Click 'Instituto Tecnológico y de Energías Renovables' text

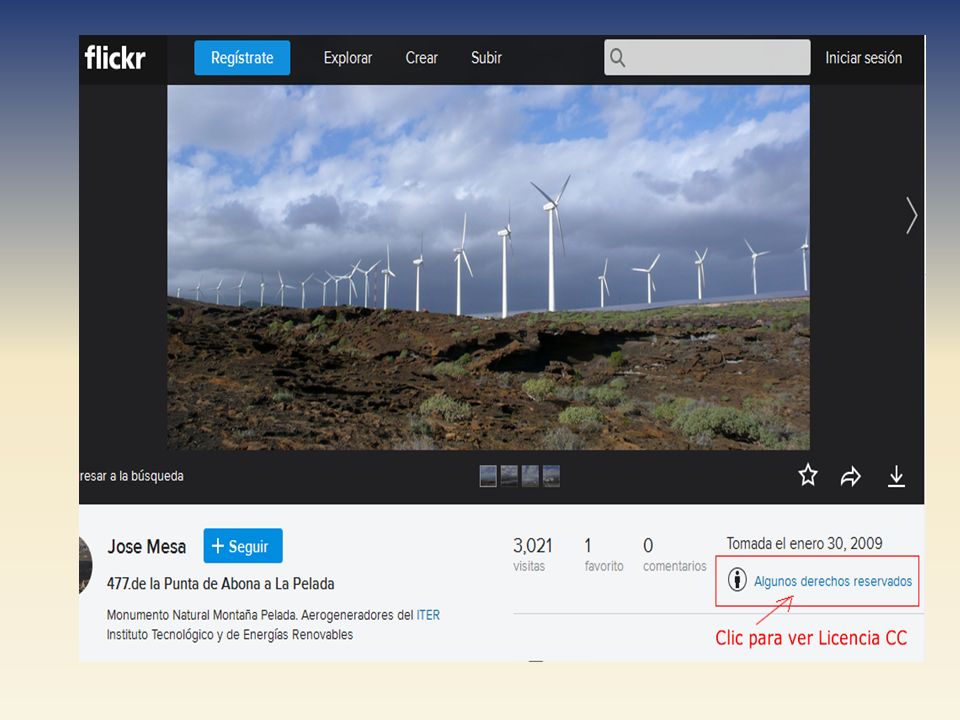click(x=230, y=634)
